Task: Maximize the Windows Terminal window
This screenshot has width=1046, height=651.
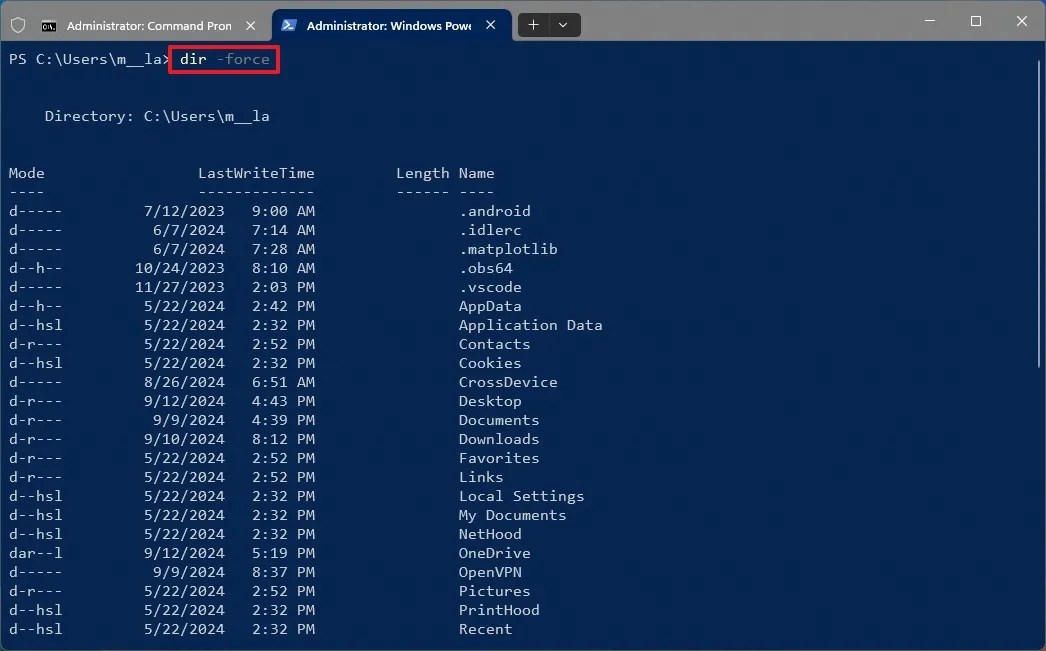Action: coord(975,21)
